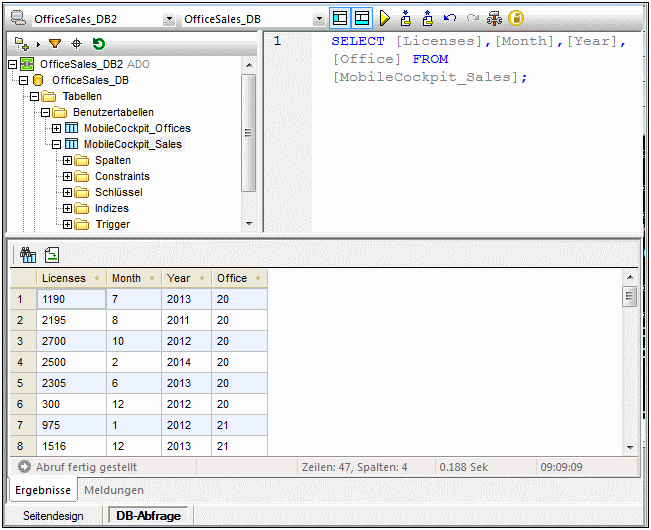Image resolution: width=651 pixels, height=530 pixels.
Task: Click the Redo arrow in toolbar
Action: 472,18
